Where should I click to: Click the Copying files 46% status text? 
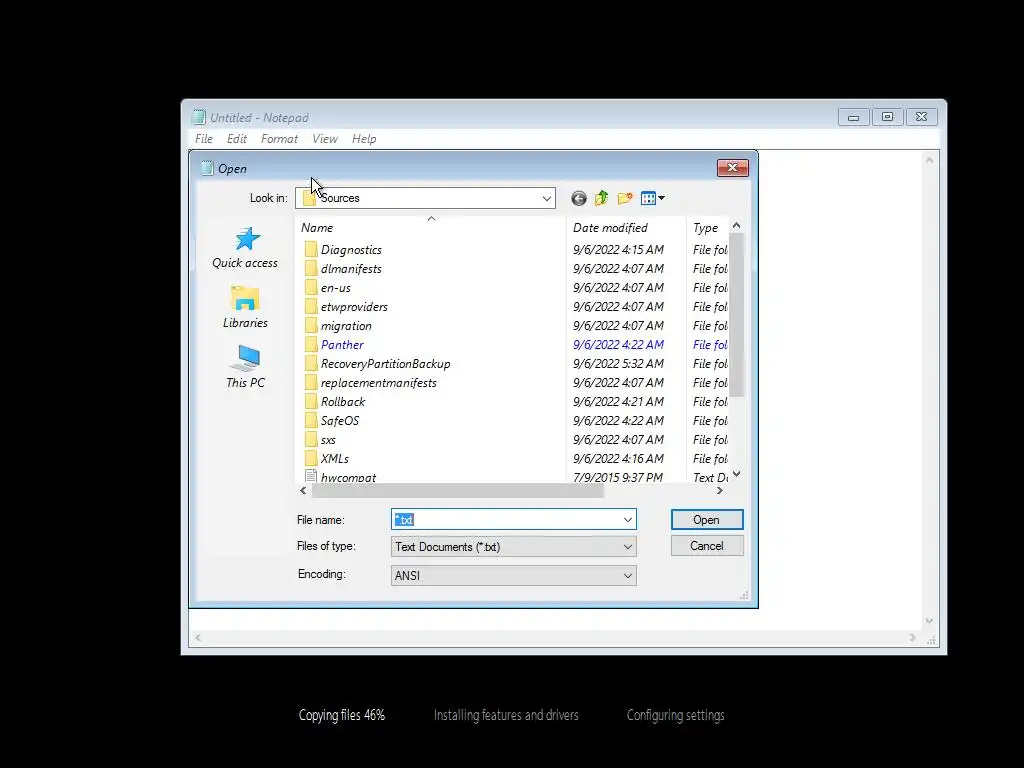[342, 715]
